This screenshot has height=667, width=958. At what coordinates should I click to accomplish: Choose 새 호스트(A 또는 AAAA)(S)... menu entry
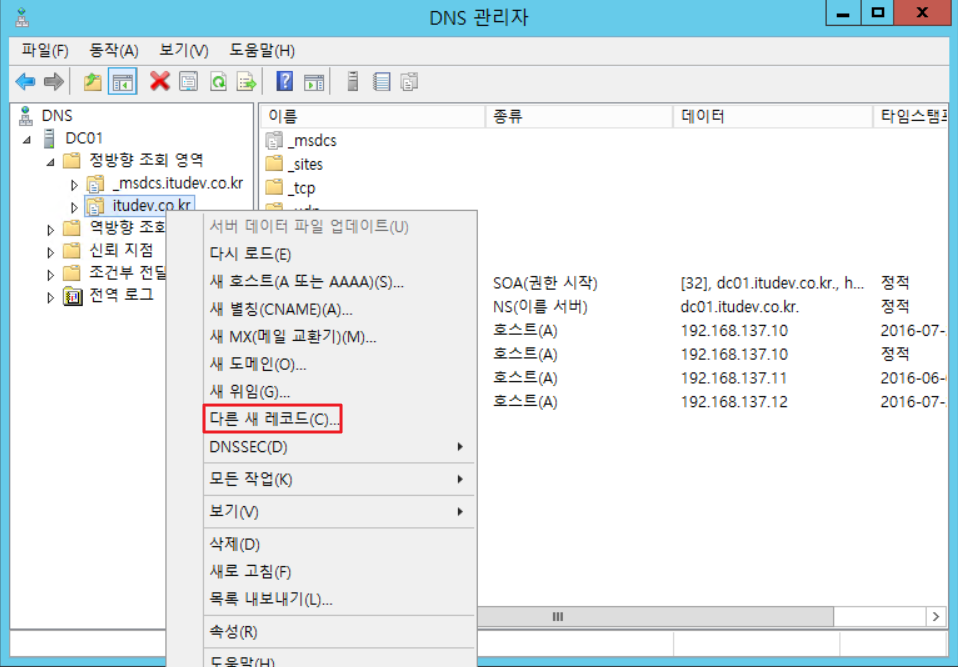point(306,282)
